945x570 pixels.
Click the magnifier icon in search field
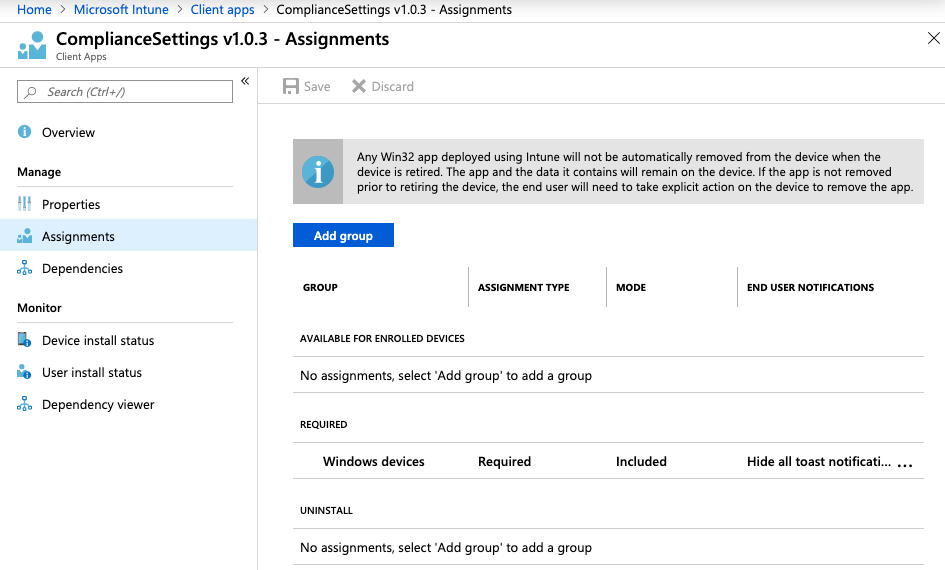[x=30, y=92]
